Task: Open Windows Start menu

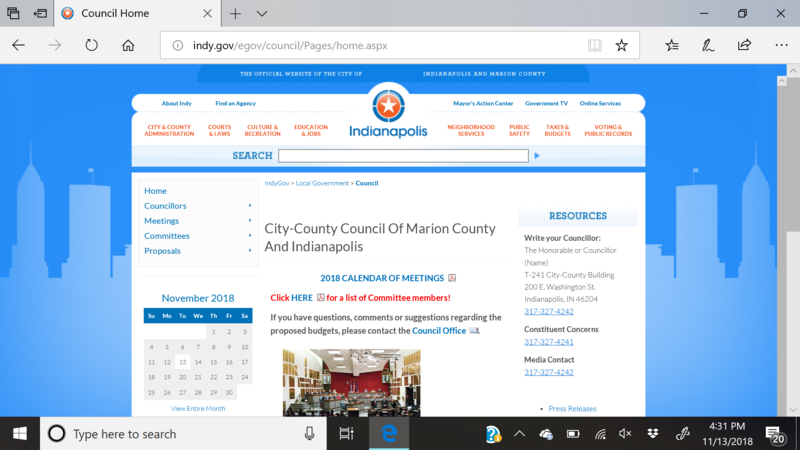Action: coord(20,434)
